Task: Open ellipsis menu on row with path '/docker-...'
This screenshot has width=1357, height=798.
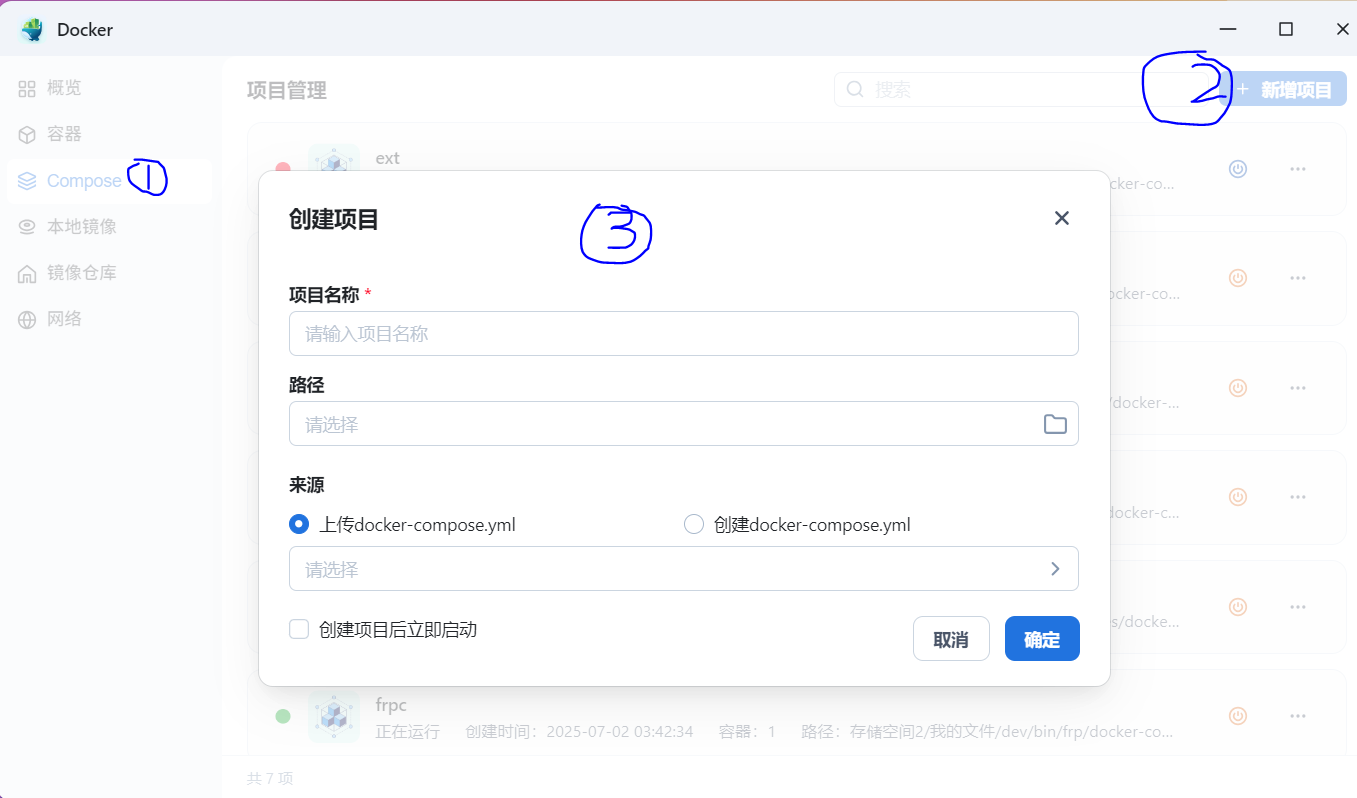Action: pos(1298,387)
